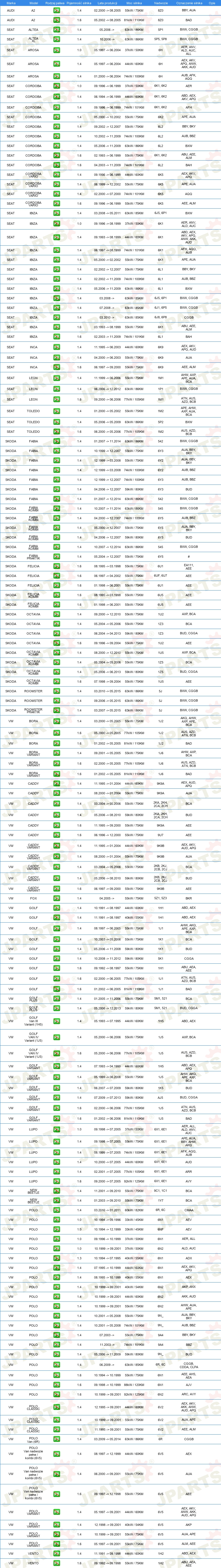221x1568 pixels.
Task: Click the Pojemność silnika column header
Action: [79, 3]
